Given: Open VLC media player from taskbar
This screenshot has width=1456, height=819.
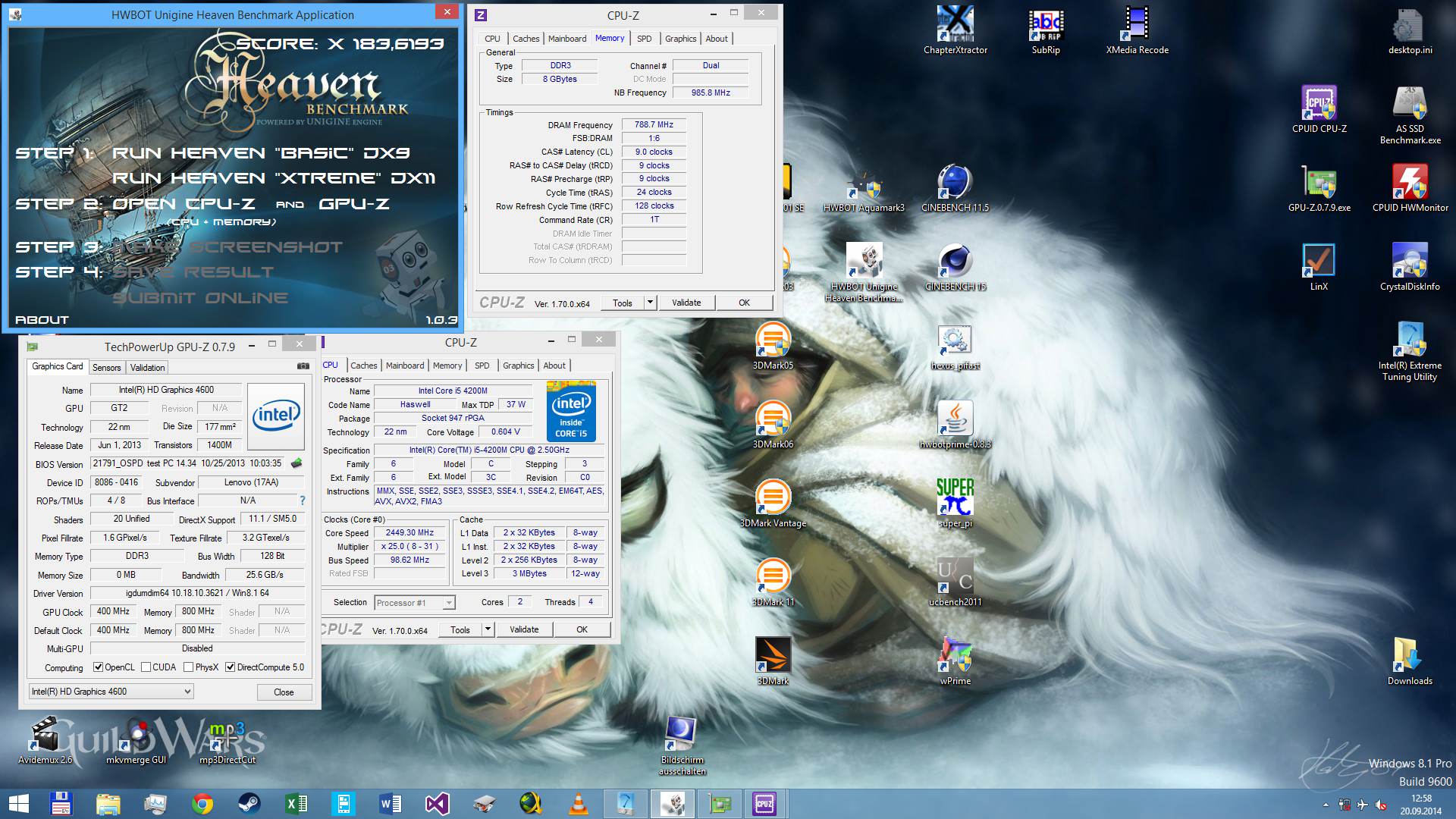Looking at the screenshot, I should 578,804.
